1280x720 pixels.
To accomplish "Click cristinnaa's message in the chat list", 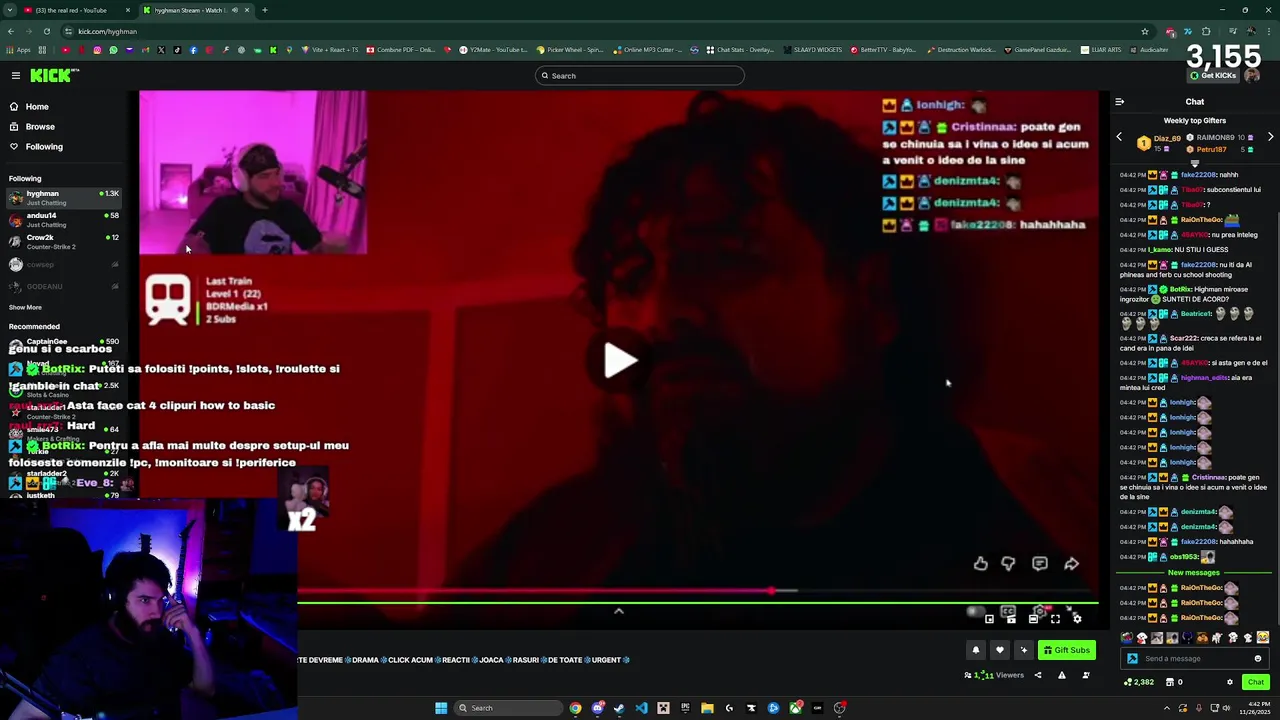I will tap(1194, 487).
